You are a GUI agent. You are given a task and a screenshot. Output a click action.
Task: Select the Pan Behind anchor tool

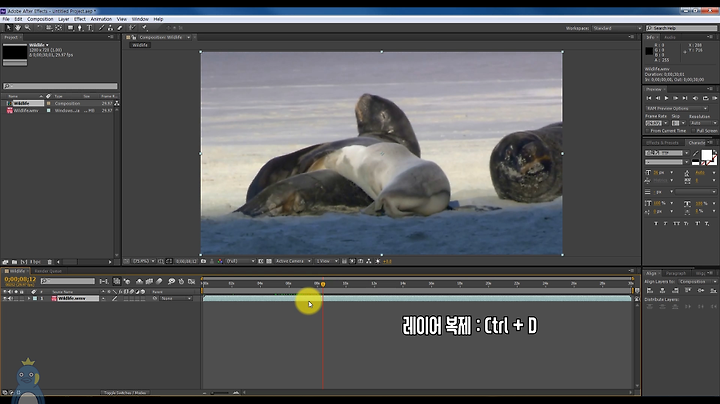(x=58, y=28)
